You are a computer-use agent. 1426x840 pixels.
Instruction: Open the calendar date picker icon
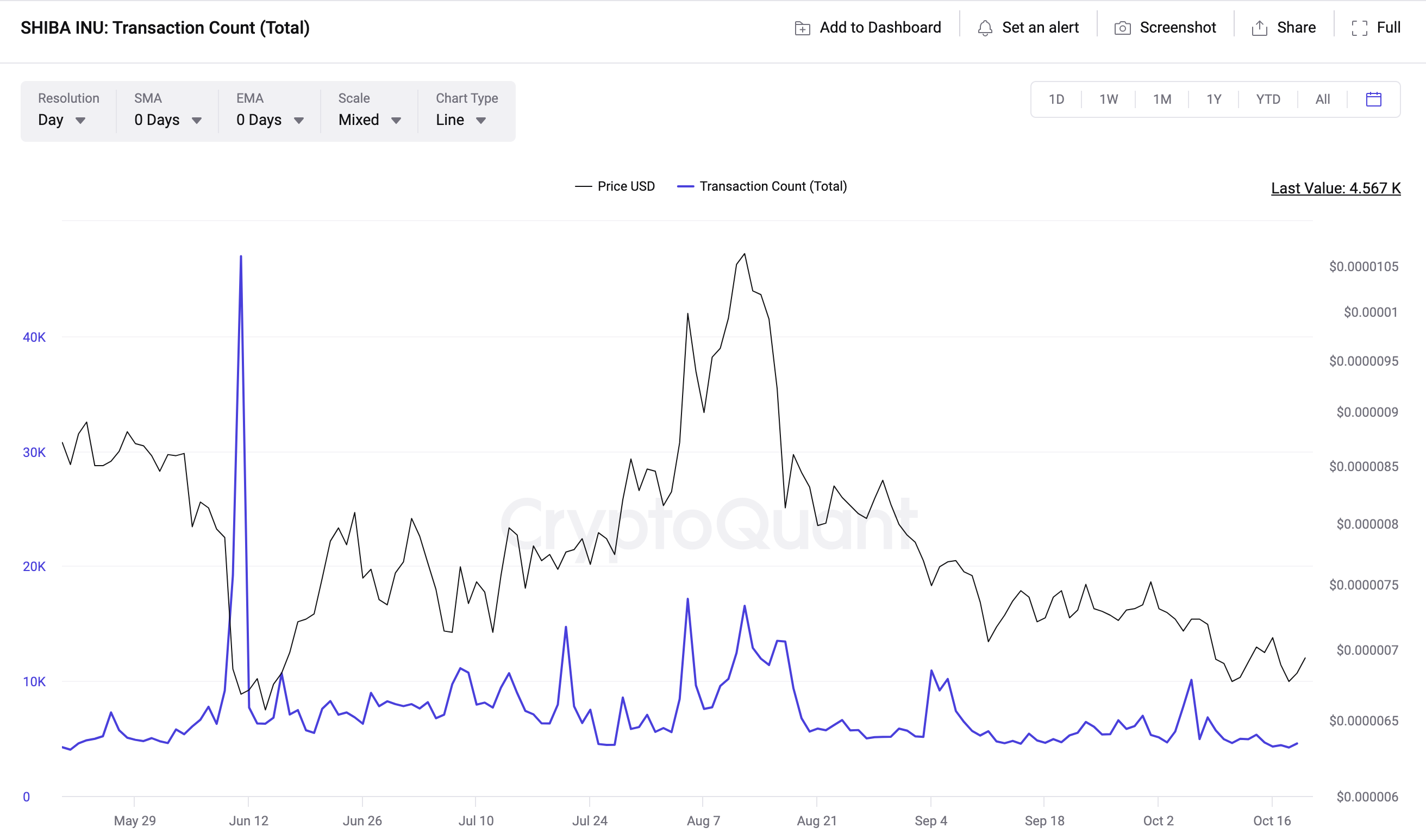pos(1373,99)
